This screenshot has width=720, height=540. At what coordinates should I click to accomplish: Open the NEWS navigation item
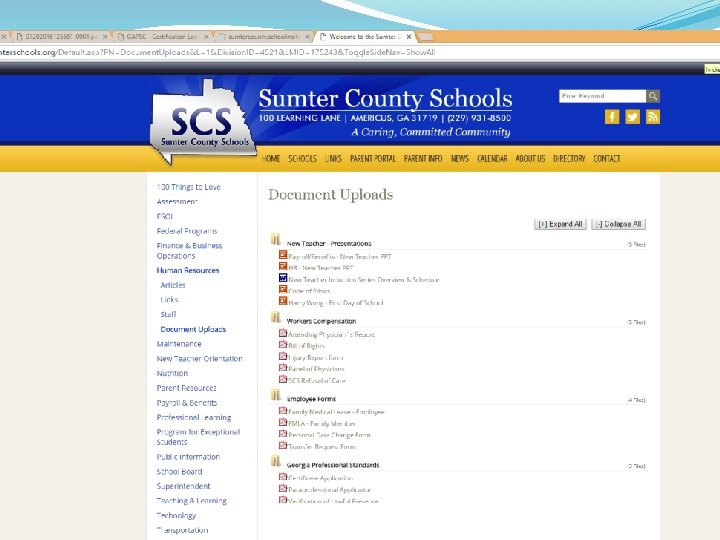pos(460,158)
